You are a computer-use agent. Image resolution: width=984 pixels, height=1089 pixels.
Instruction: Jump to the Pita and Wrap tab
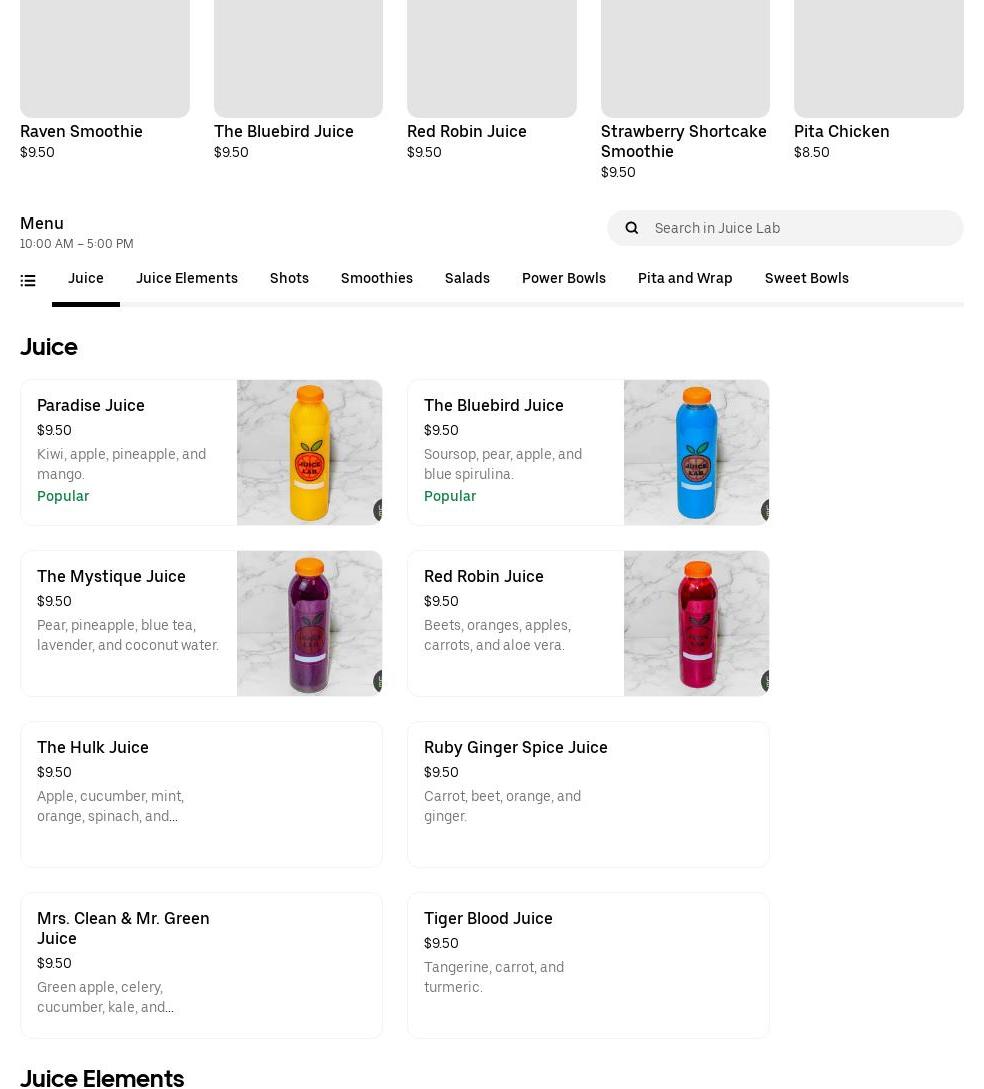685,278
